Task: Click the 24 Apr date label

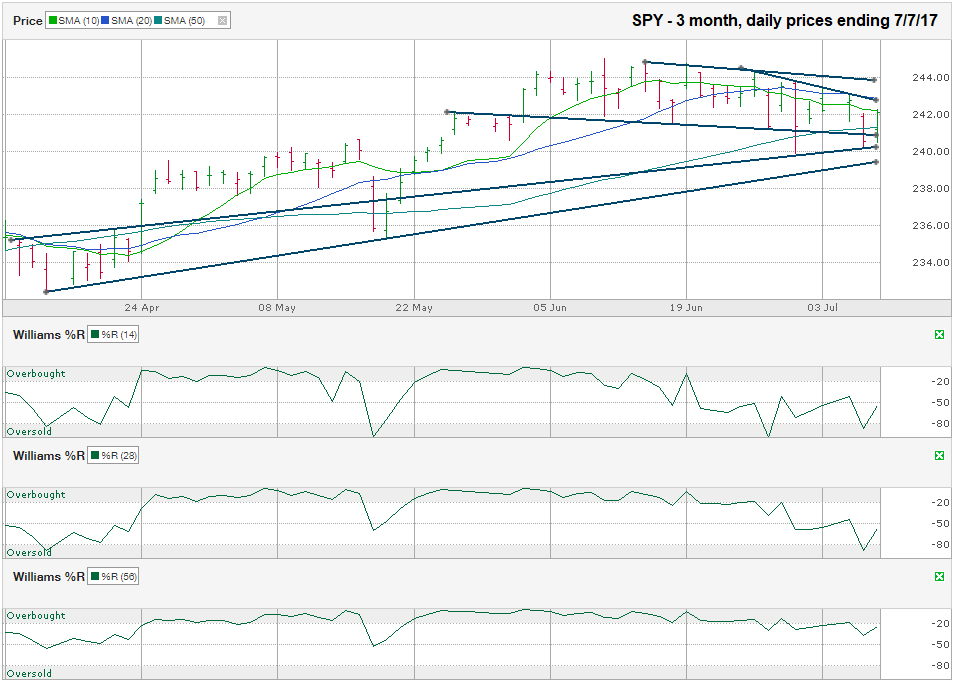Action: 141,308
